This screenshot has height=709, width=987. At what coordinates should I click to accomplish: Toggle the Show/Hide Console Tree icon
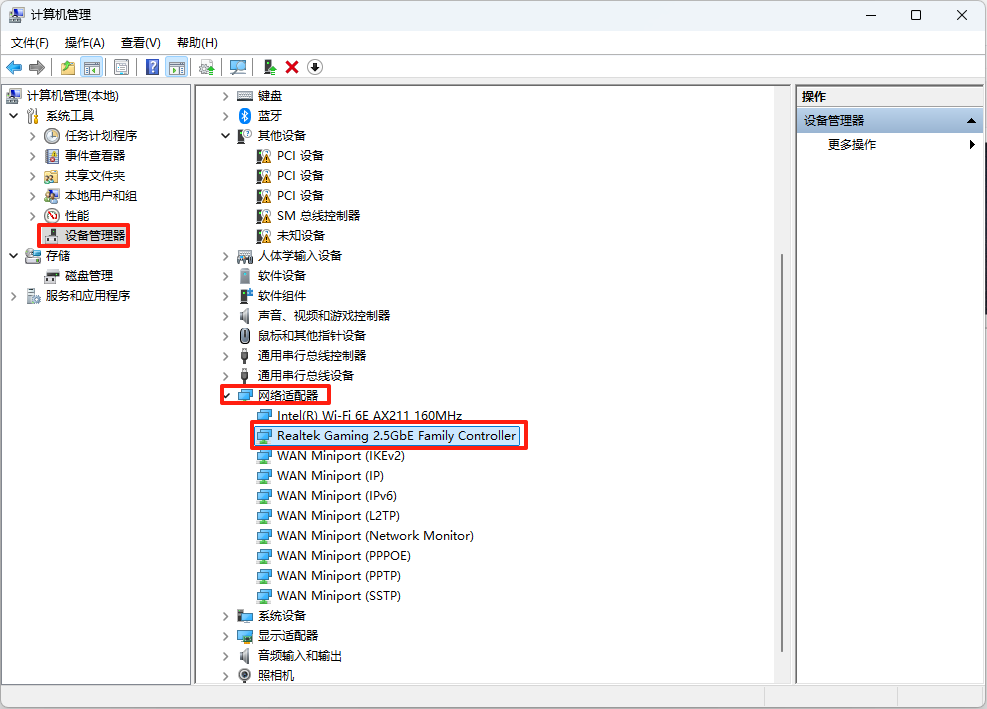[x=92, y=67]
